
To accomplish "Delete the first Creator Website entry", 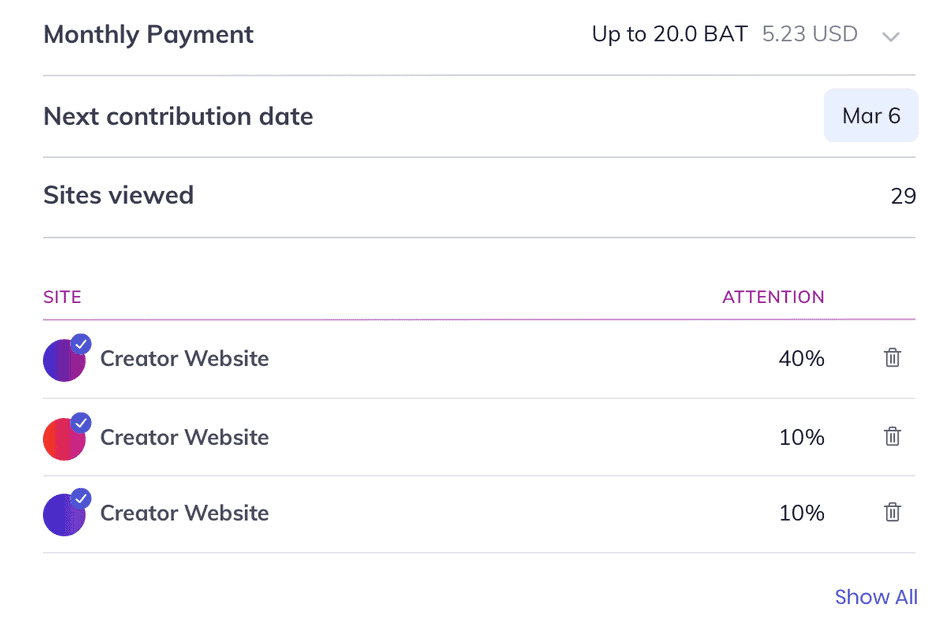I will pyautogui.click(x=893, y=357).
